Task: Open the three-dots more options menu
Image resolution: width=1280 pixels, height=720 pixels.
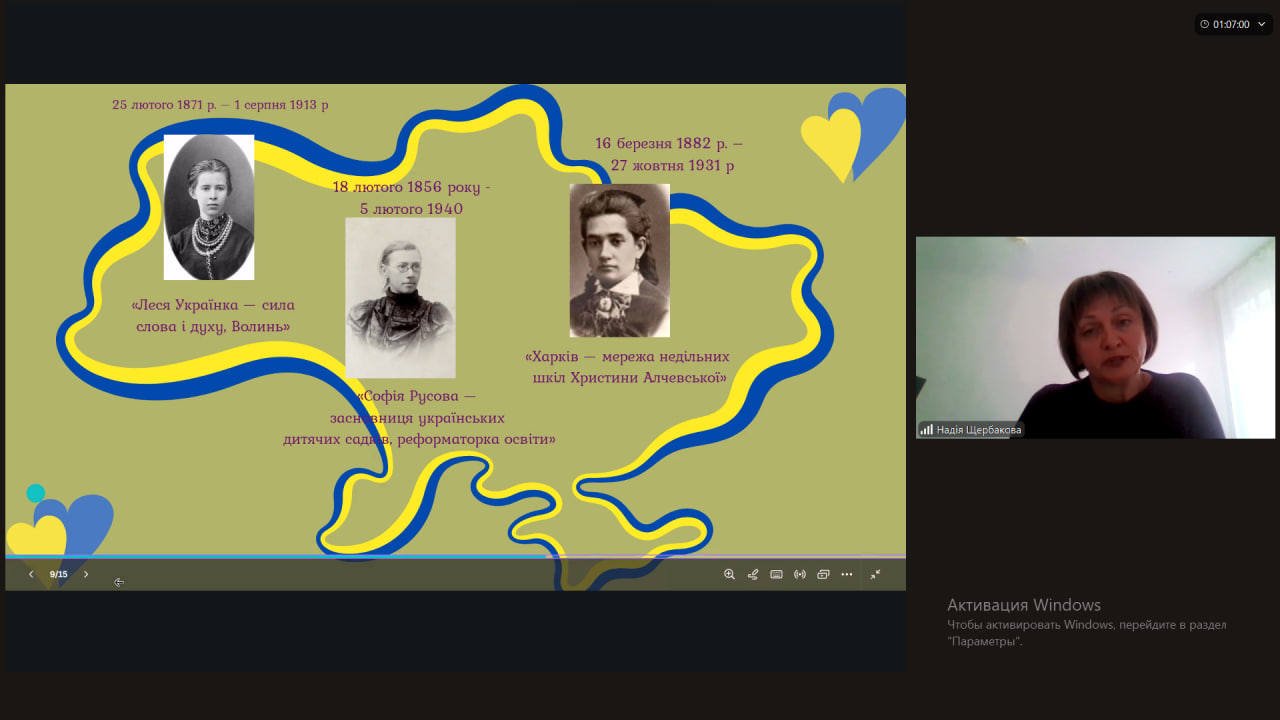Action: pyautogui.click(x=847, y=574)
